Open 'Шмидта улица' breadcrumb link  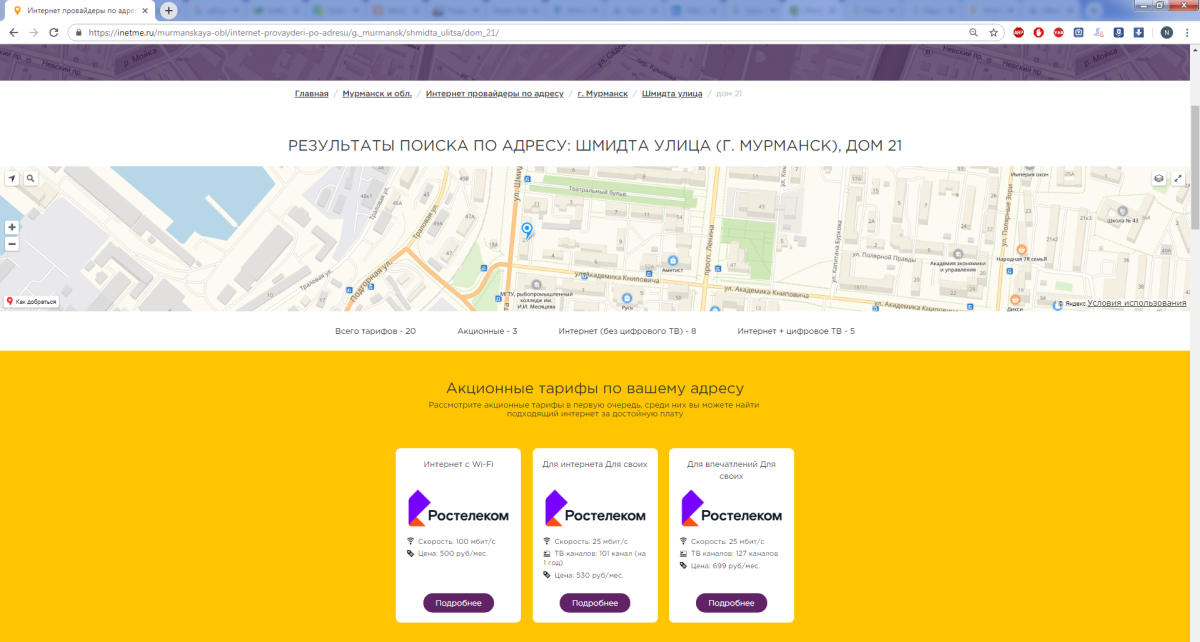tap(672, 93)
